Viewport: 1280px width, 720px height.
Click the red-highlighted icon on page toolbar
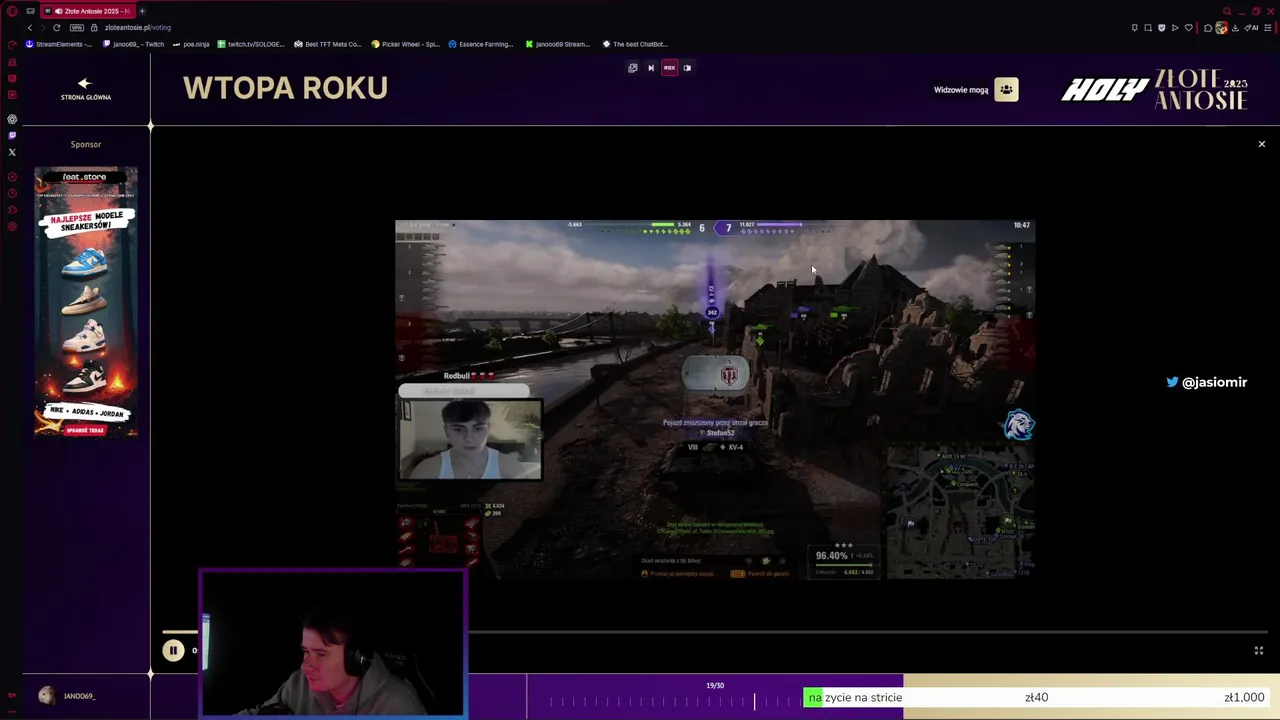(669, 68)
